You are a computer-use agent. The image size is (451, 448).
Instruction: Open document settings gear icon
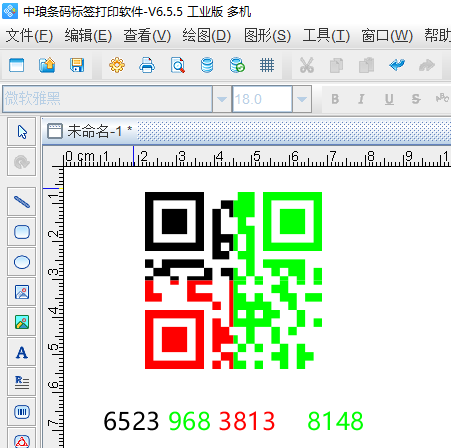point(117,65)
